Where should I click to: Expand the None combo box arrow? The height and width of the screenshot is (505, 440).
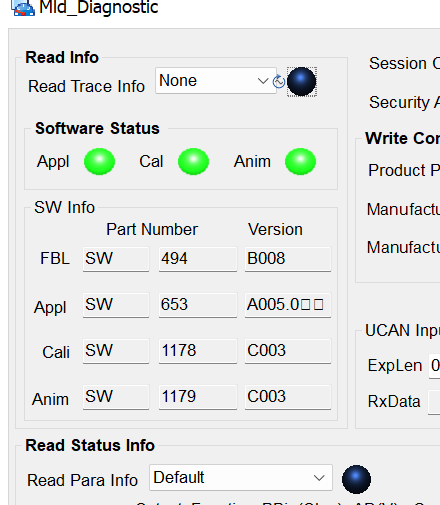(263, 81)
